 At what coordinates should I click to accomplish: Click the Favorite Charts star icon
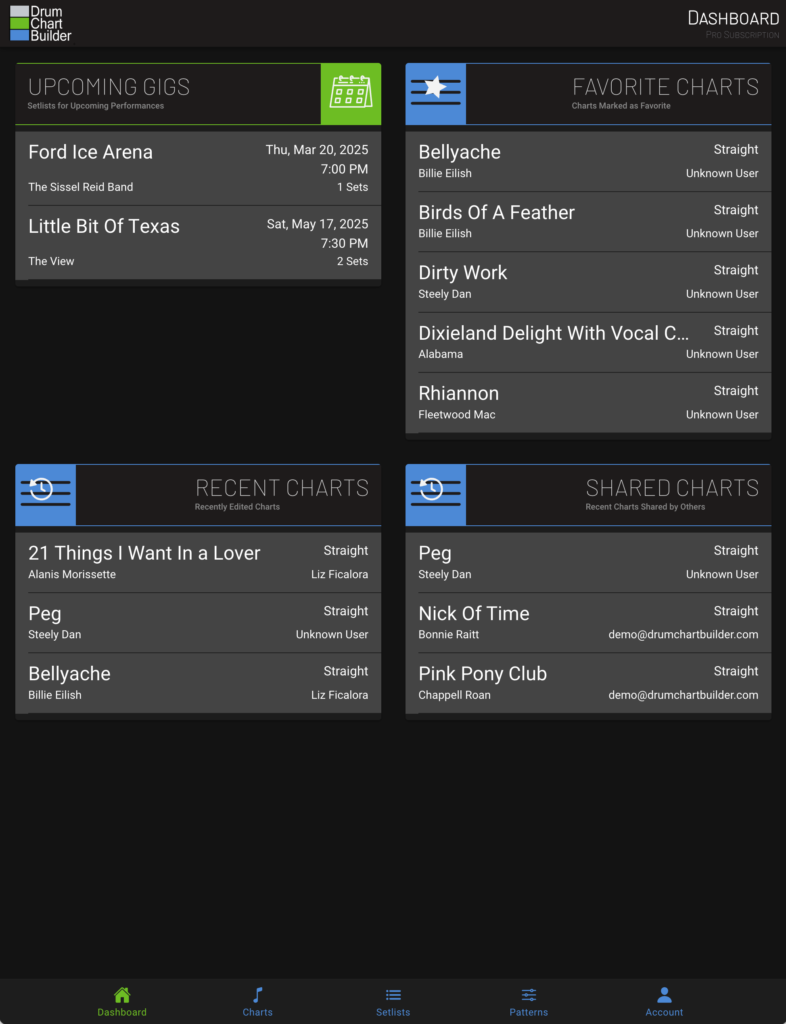[435, 94]
